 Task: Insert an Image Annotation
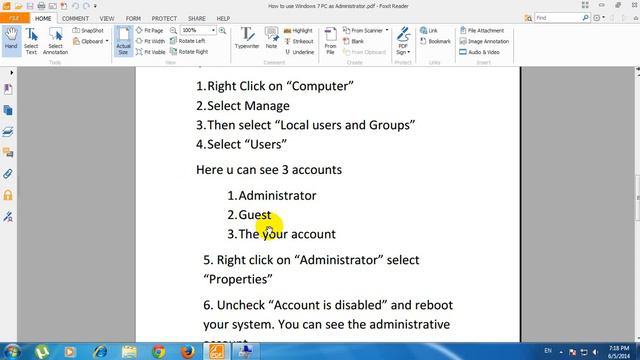pyautogui.click(x=484, y=41)
